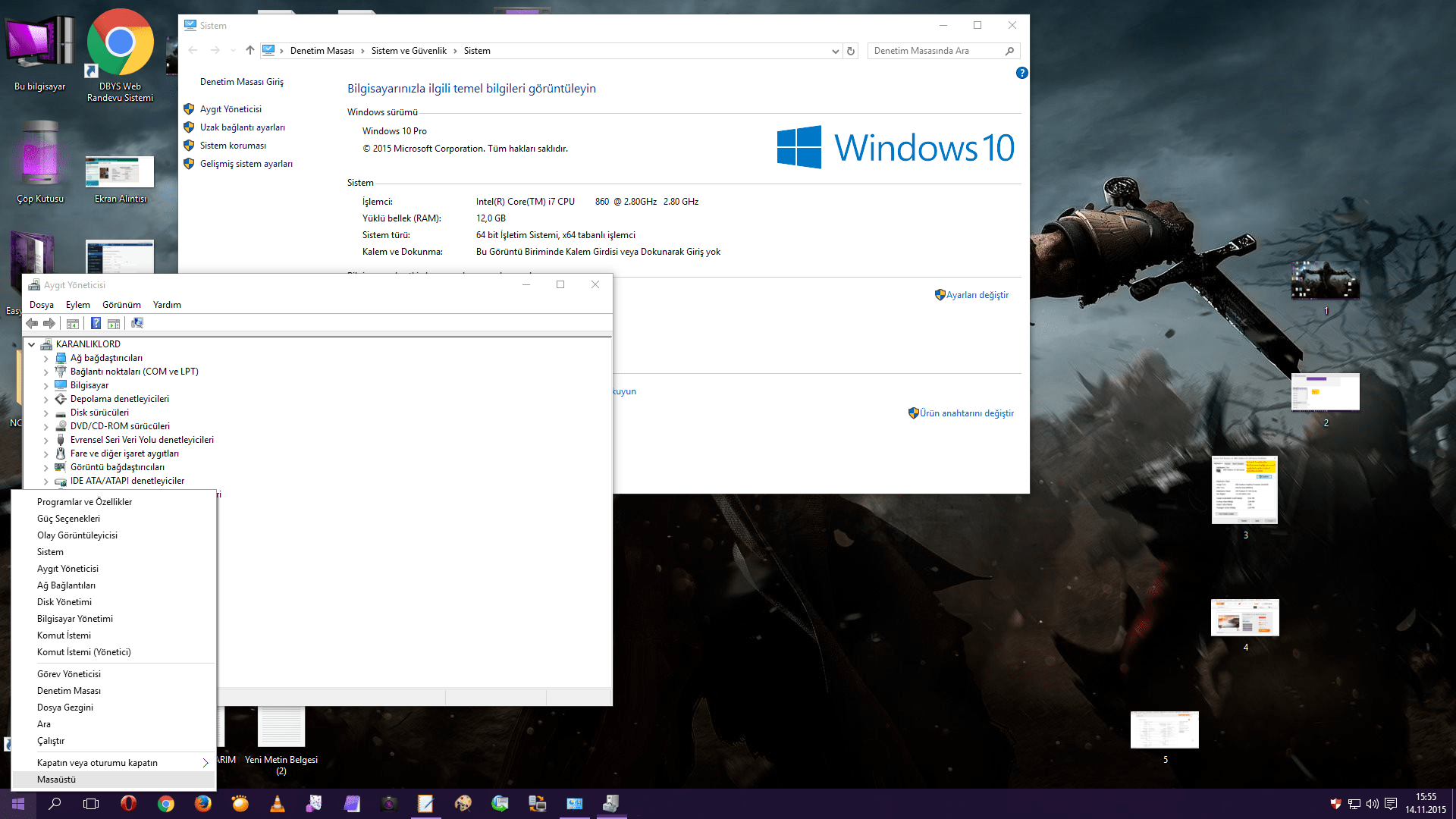Click the show/hide console tree icon

pyautogui.click(x=73, y=323)
